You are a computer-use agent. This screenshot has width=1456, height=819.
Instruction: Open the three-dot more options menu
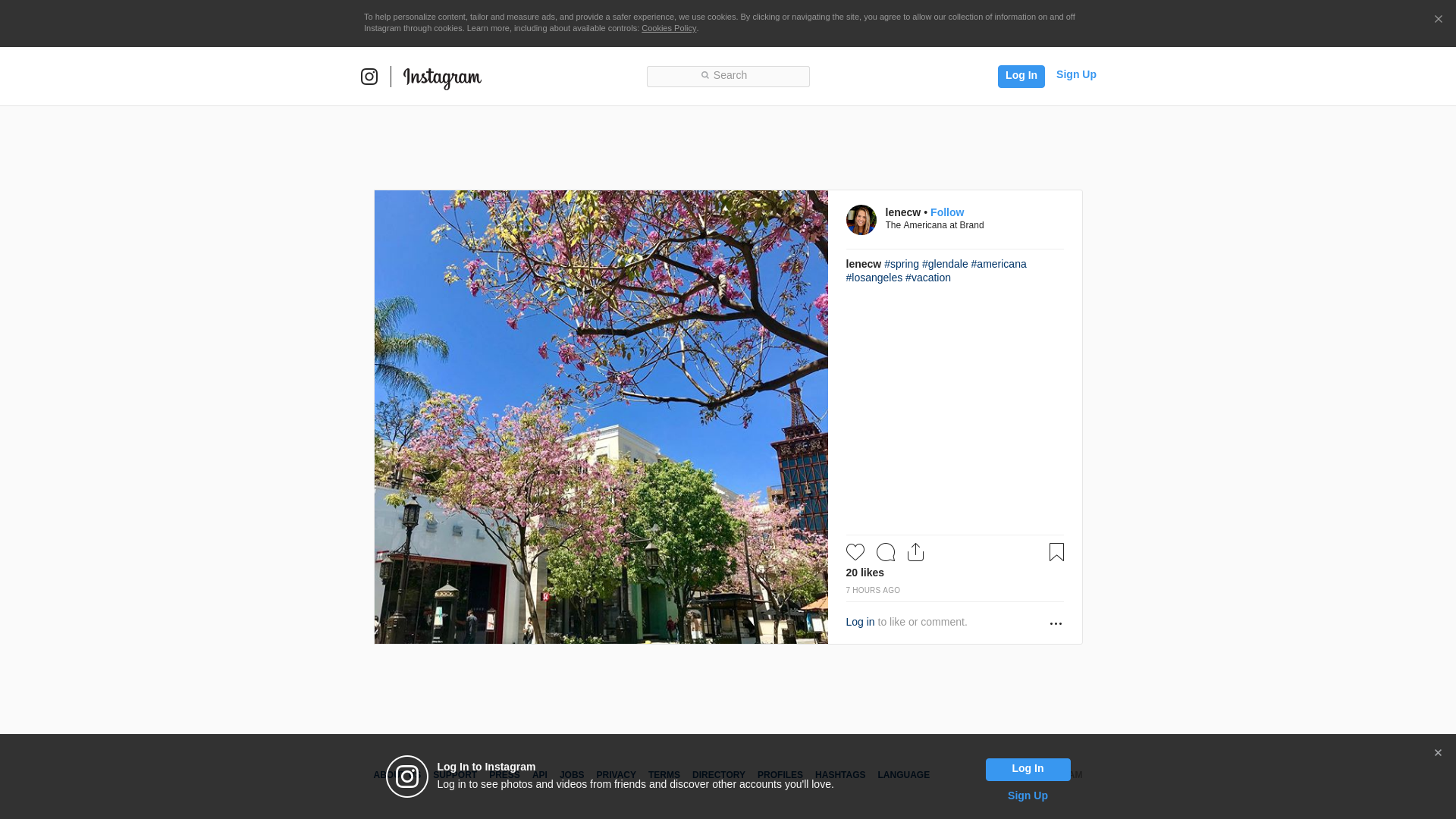pyautogui.click(x=1056, y=623)
